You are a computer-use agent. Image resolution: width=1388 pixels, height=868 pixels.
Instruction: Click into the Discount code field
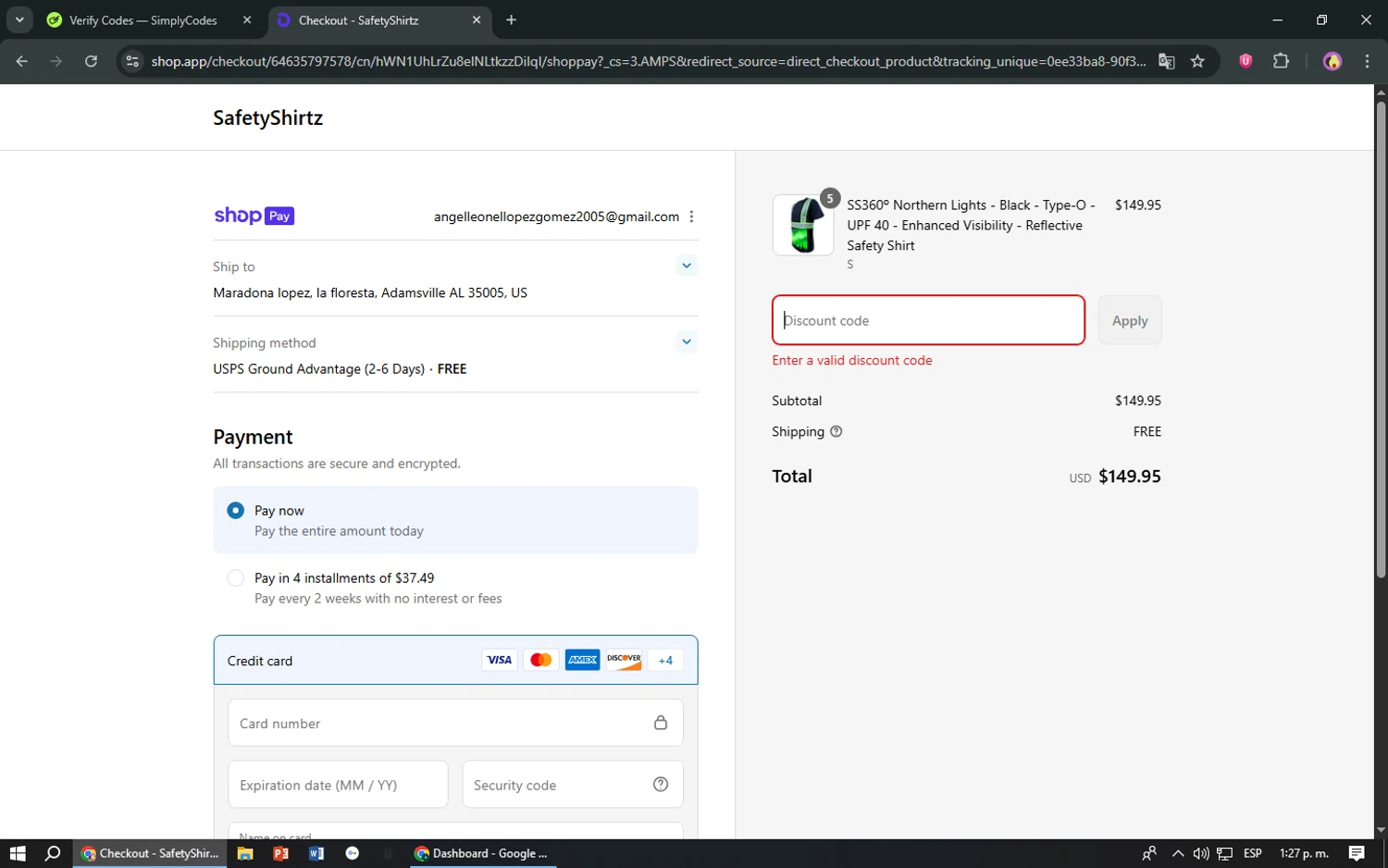(927, 320)
